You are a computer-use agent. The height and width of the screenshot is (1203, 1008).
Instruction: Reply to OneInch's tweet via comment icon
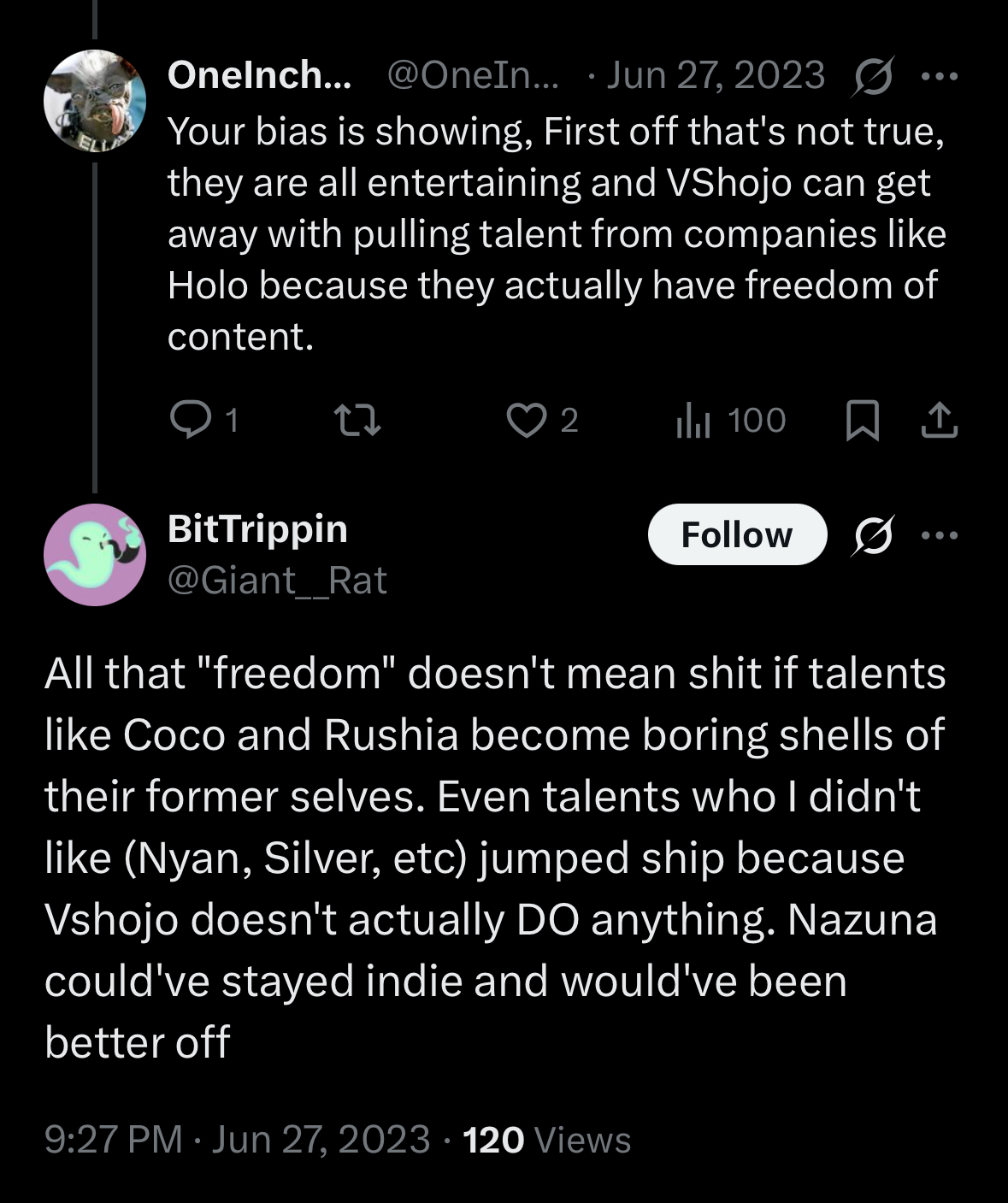186,420
